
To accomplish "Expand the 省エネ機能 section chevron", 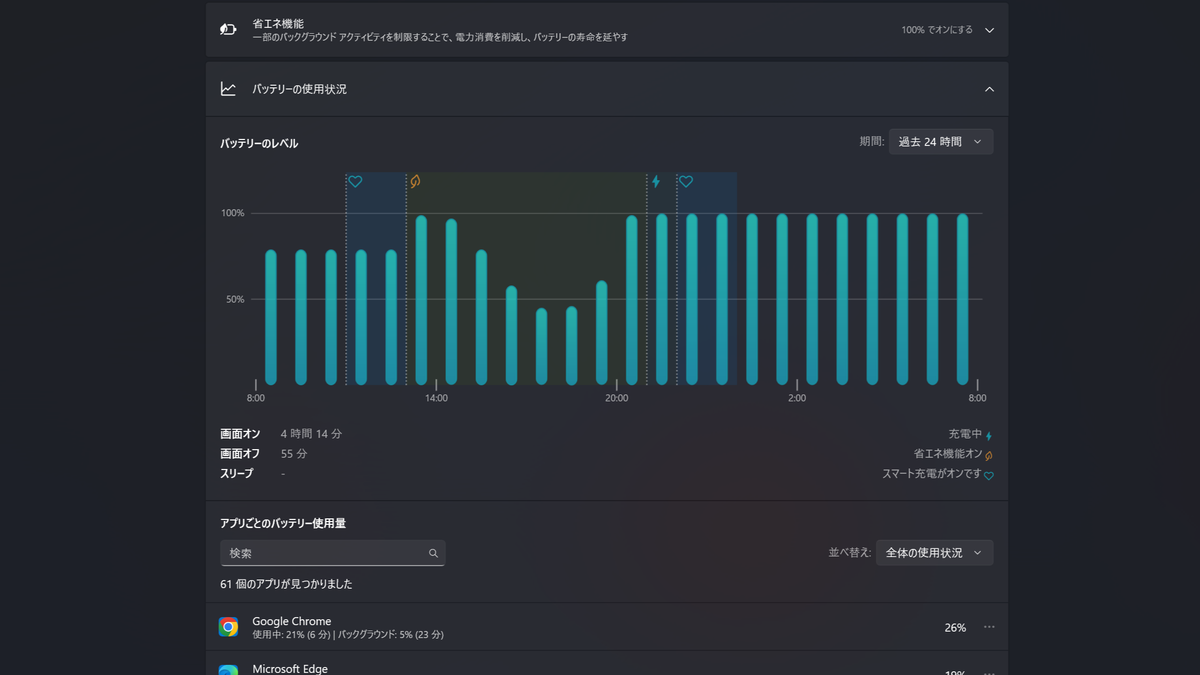I will [x=989, y=30].
